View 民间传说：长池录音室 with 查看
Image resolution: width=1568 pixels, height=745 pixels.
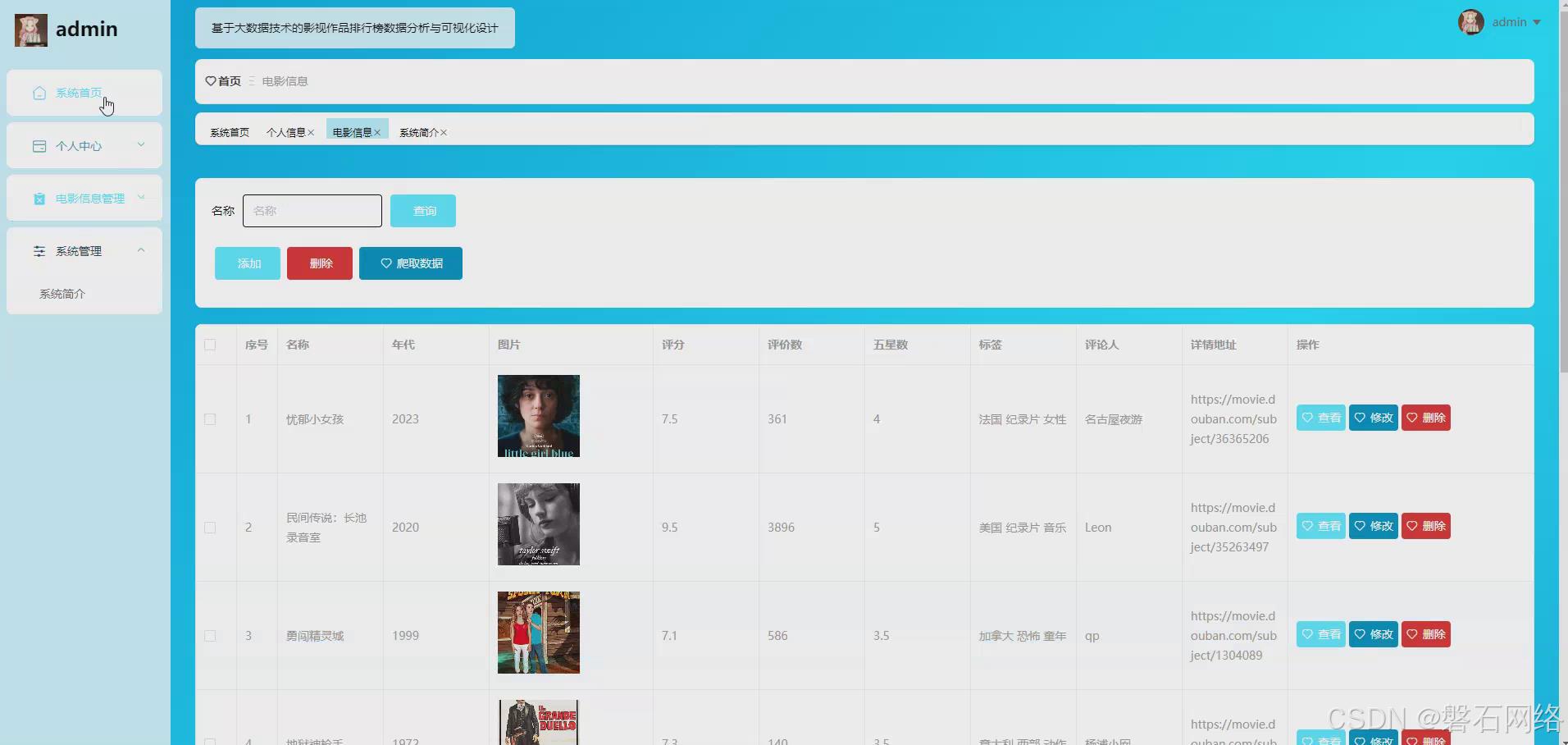pyautogui.click(x=1321, y=526)
